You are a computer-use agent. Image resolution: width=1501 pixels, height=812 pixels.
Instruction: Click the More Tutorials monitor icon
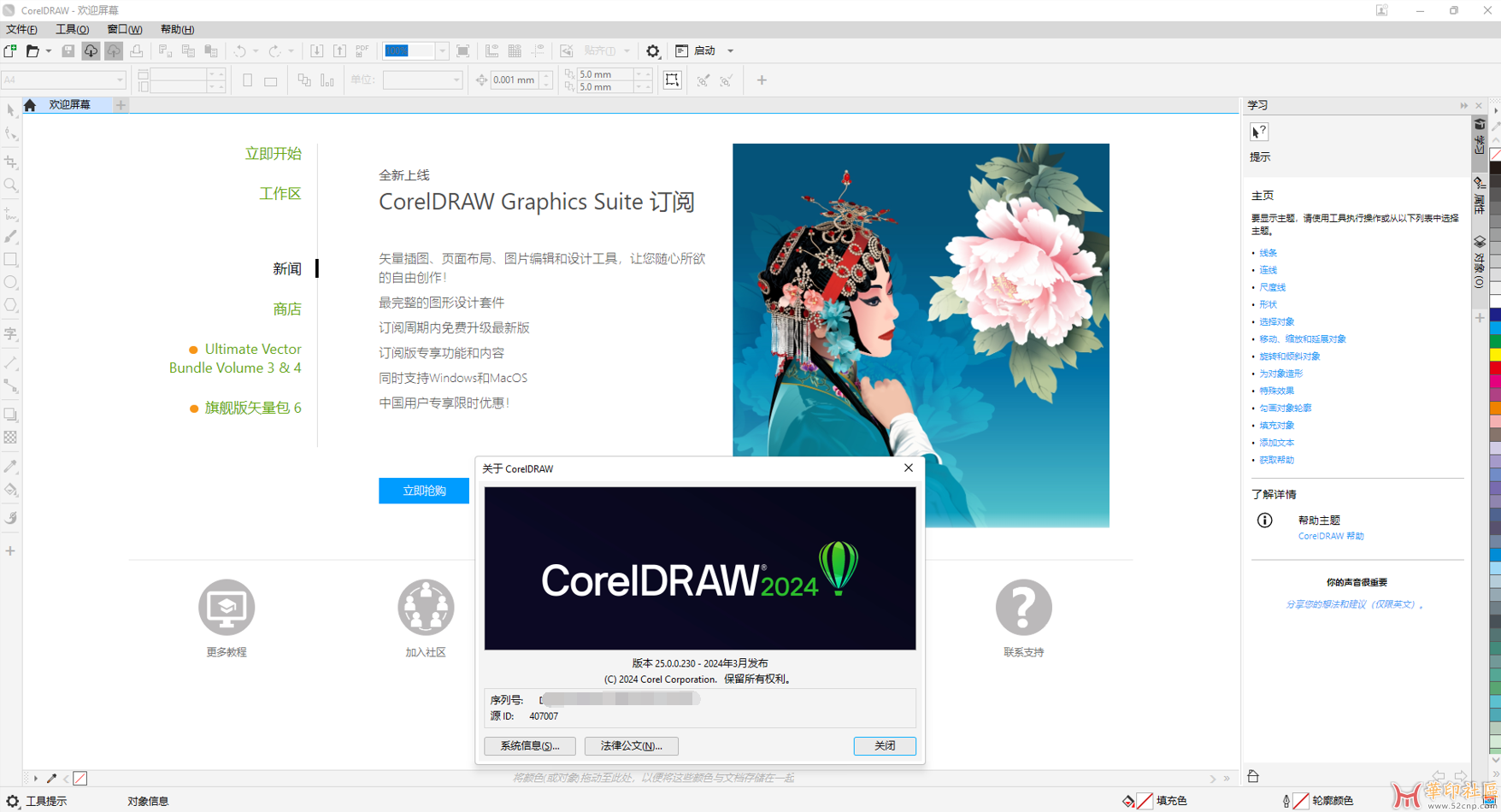227,608
